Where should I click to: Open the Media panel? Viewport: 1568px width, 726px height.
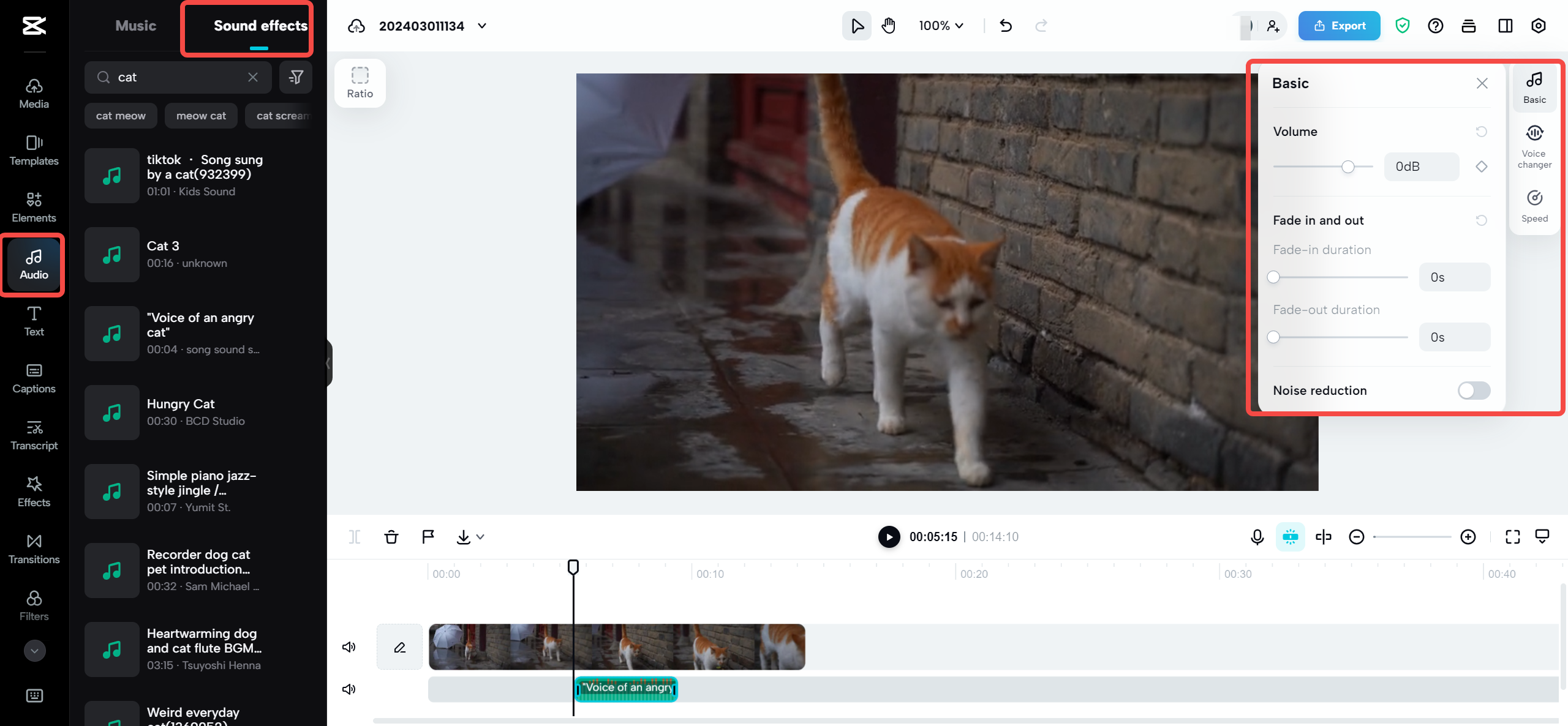pos(34,93)
